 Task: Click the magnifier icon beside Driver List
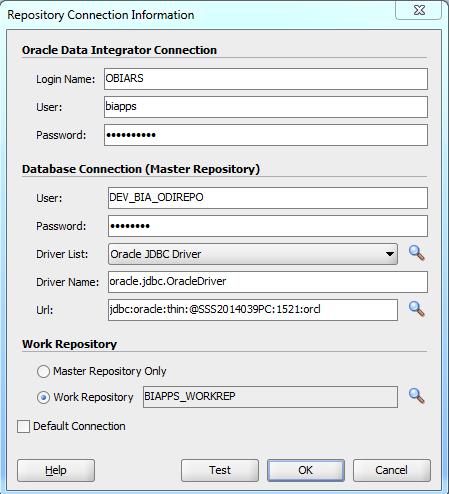click(416, 253)
